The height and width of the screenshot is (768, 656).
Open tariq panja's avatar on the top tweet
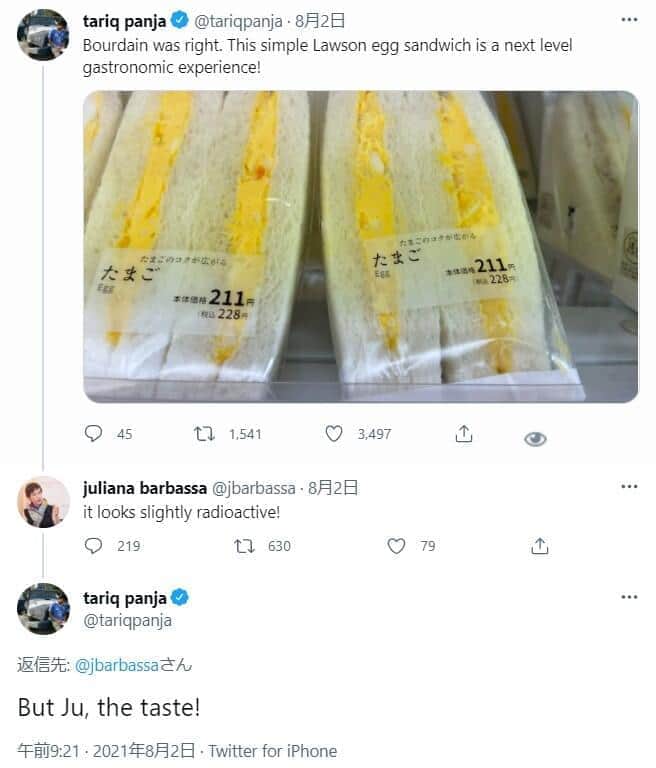click(43, 35)
